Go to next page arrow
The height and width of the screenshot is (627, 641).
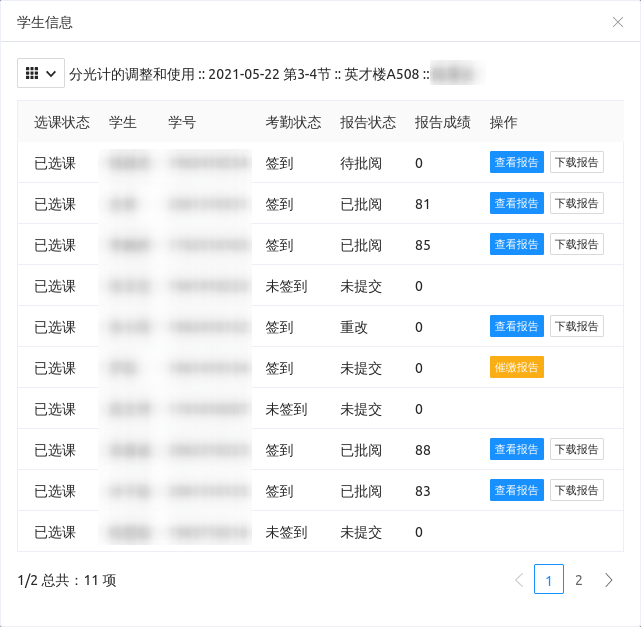pyautogui.click(x=608, y=580)
